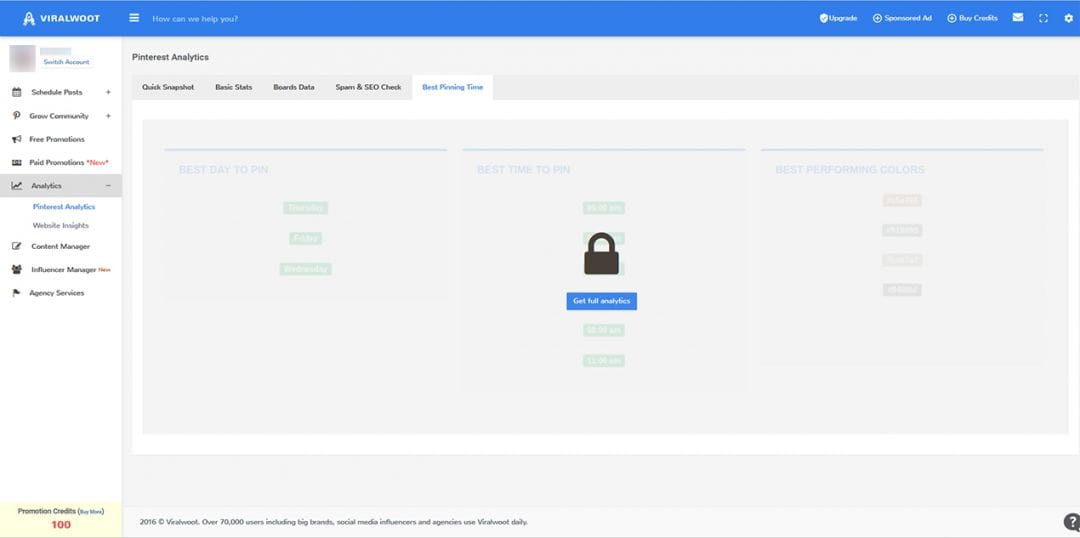Toggle the hamburger menu icon
The image size is (1080, 538).
[x=134, y=18]
